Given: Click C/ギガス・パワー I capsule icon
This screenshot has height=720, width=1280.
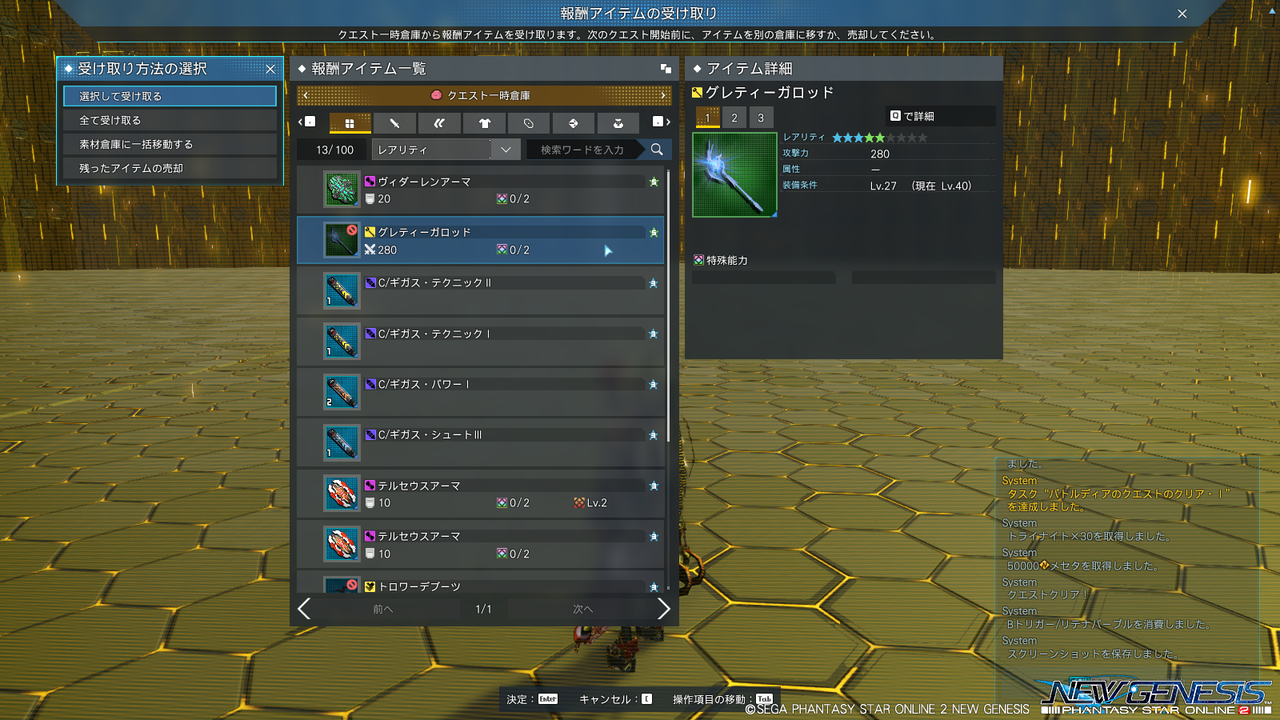Looking at the screenshot, I should click(x=342, y=393).
